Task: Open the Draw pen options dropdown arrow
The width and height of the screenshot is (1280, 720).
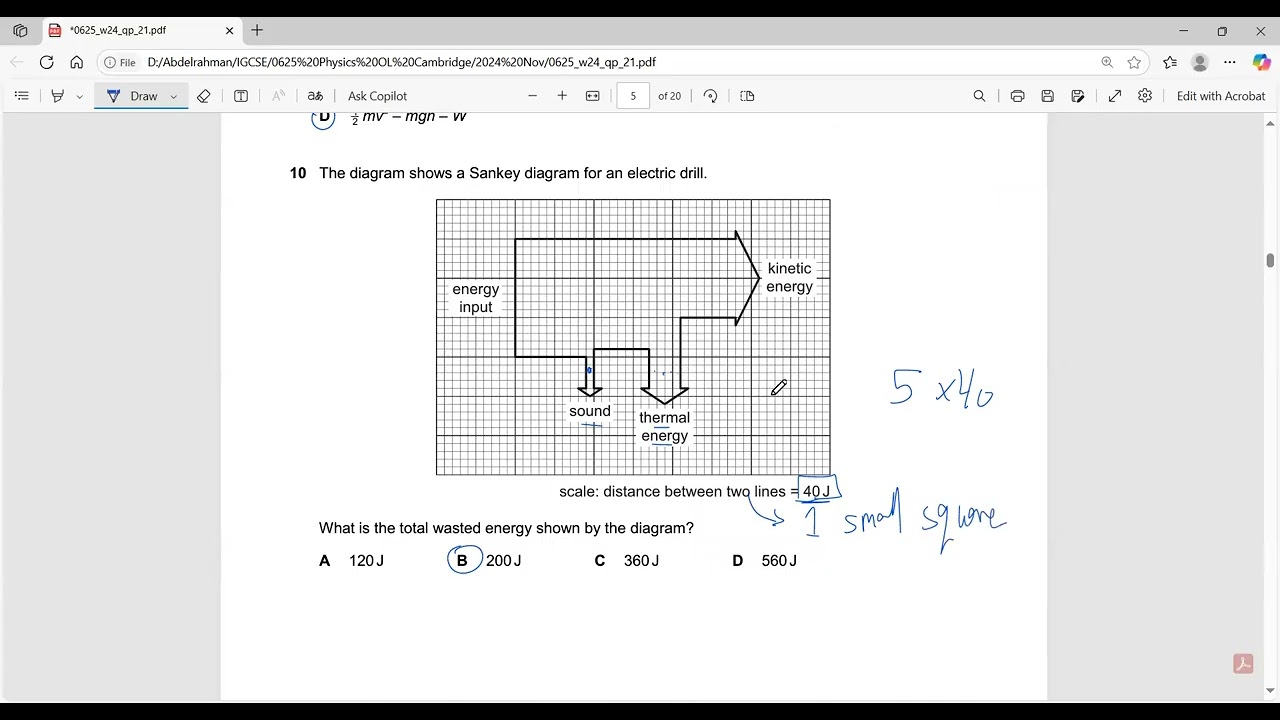Action: pyautogui.click(x=173, y=96)
